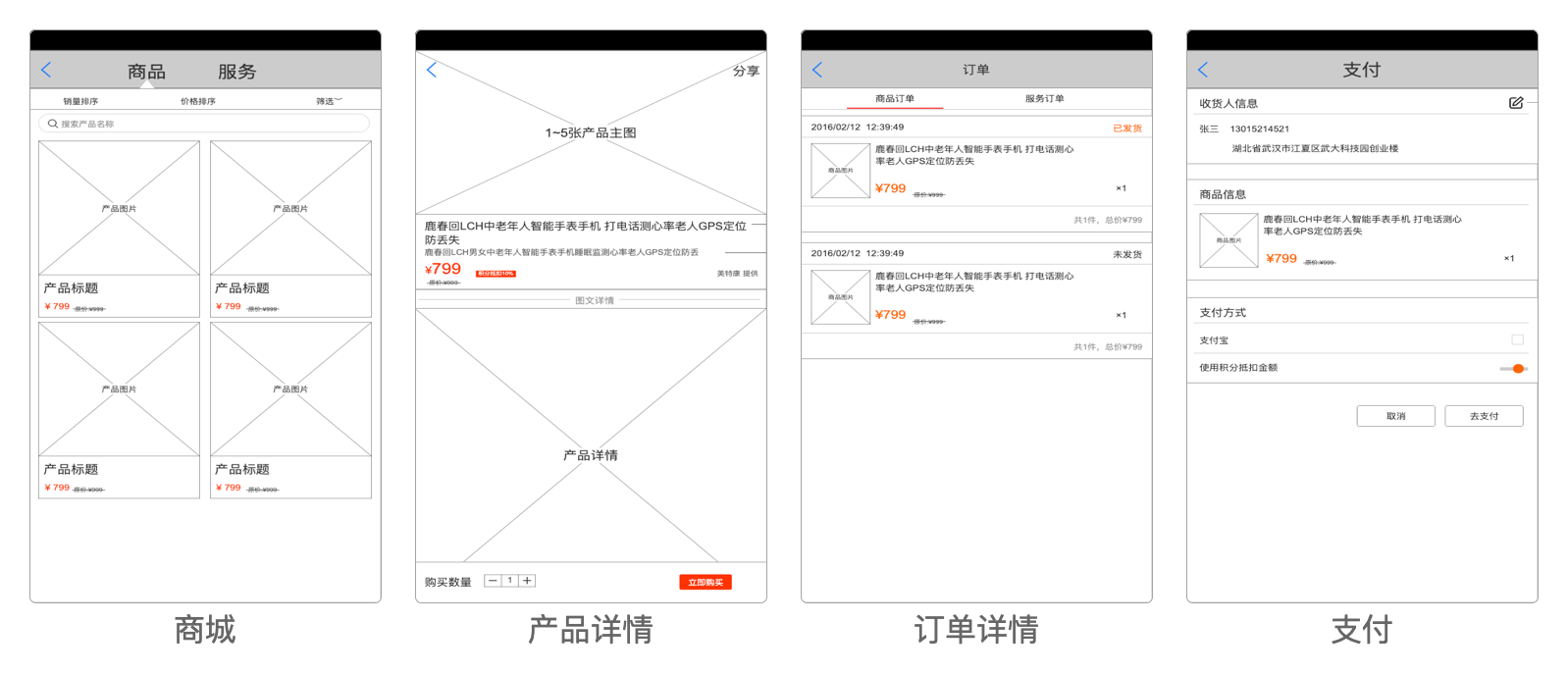
Task: Click the 图文详情 section label
Action: (x=594, y=300)
